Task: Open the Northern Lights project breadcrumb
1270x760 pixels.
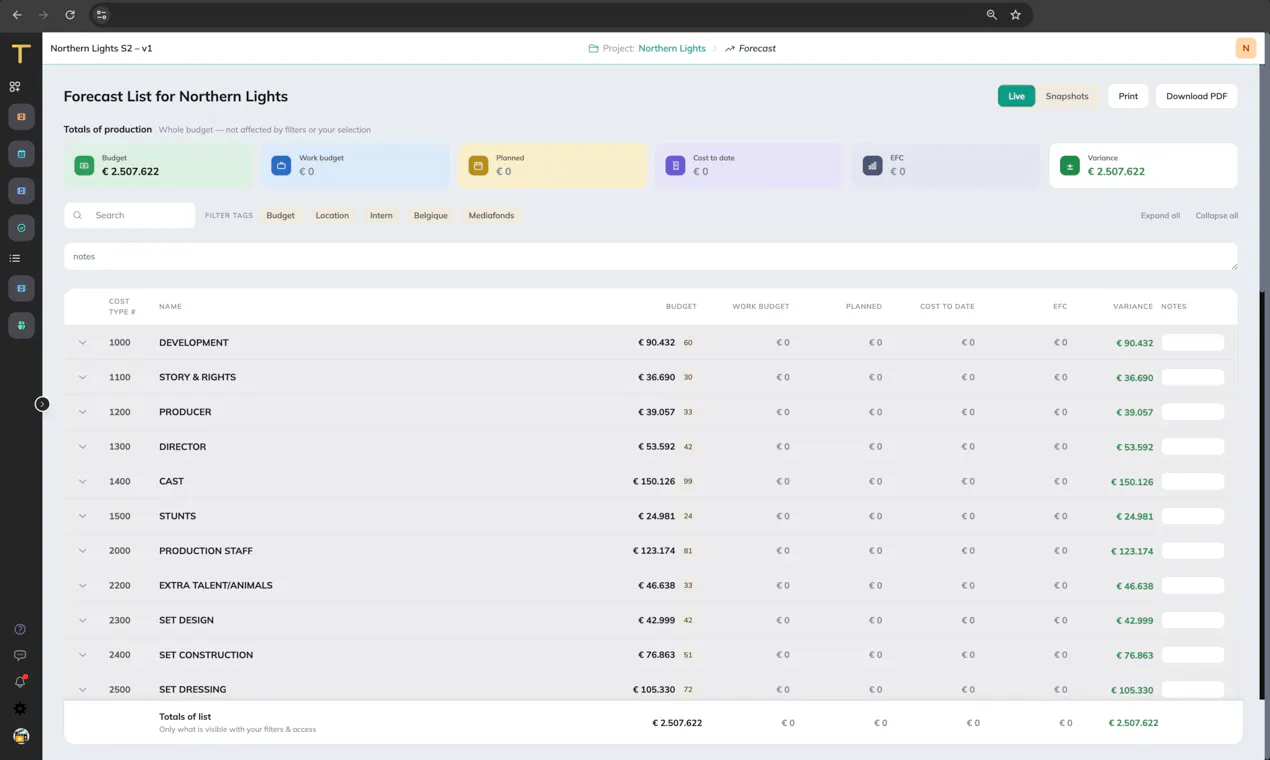Action: (x=672, y=48)
